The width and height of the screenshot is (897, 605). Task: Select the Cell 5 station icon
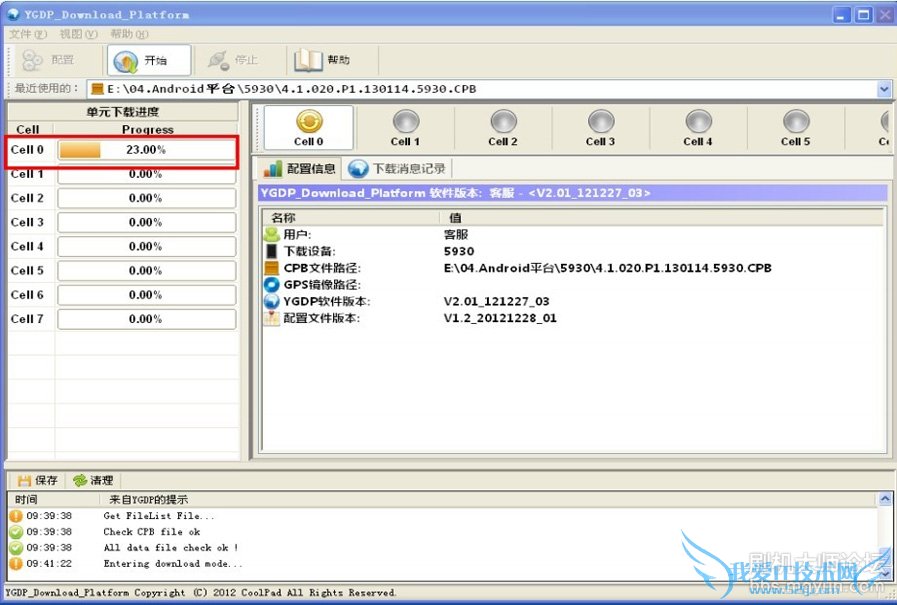(x=796, y=128)
